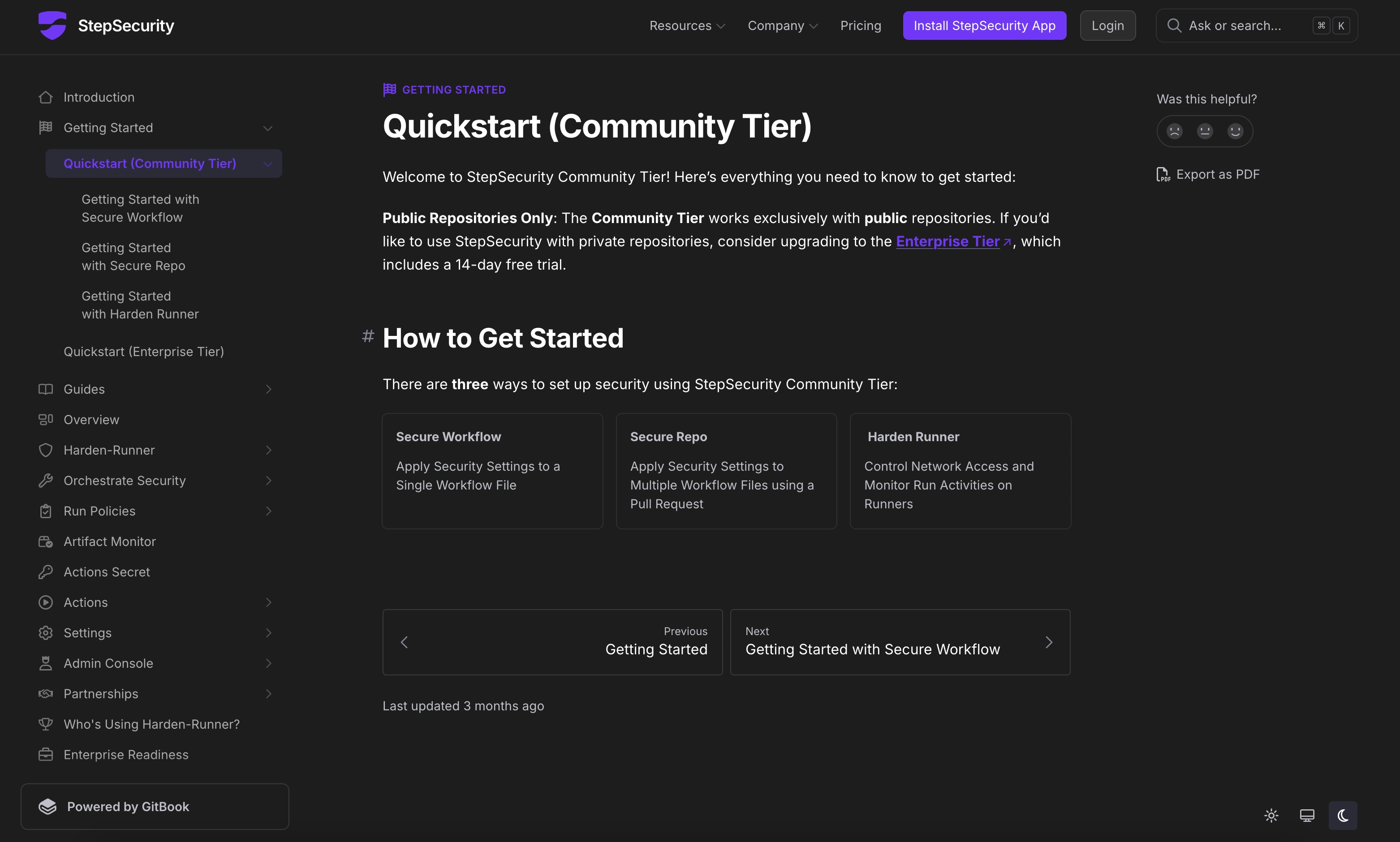The height and width of the screenshot is (842, 1400).
Task: Collapse Quickstart (Community Tier) chevron
Action: 268,164
